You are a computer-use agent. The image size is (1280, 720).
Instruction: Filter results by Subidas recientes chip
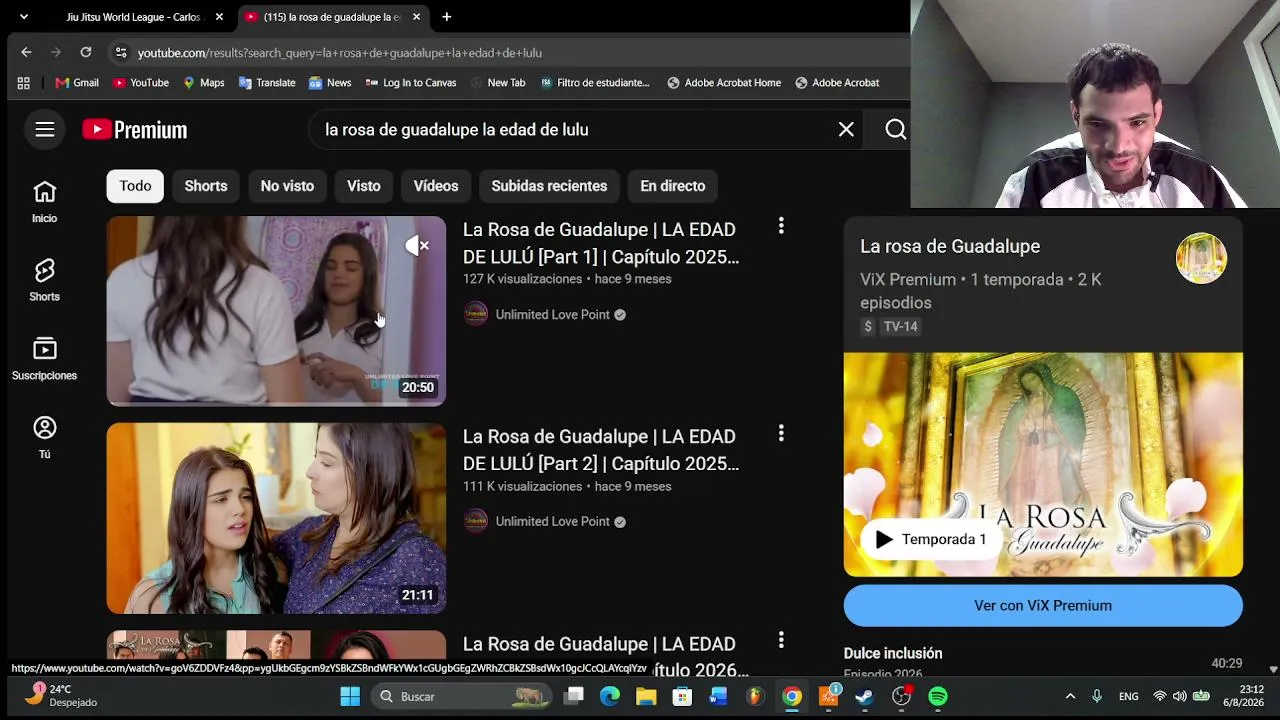549,186
